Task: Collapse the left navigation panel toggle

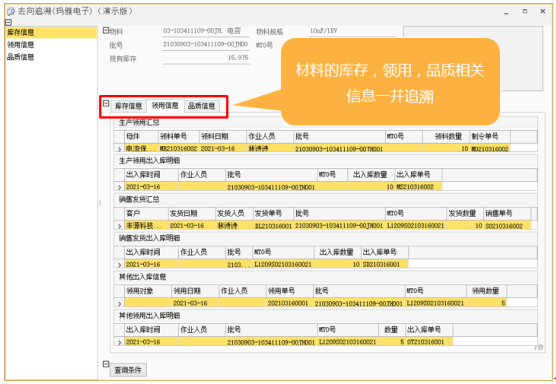Action: (9, 22)
